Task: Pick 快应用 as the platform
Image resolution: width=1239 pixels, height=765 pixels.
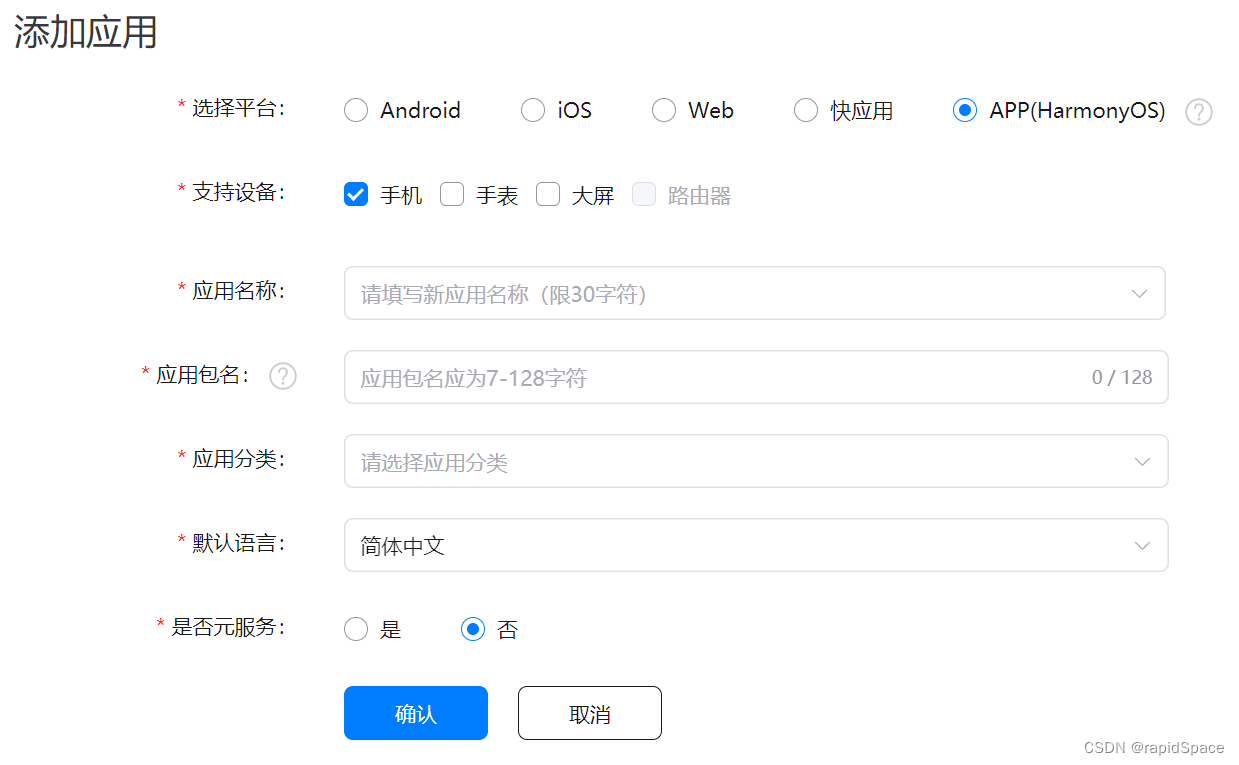Action: pyautogui.click(x=806, y=110)
